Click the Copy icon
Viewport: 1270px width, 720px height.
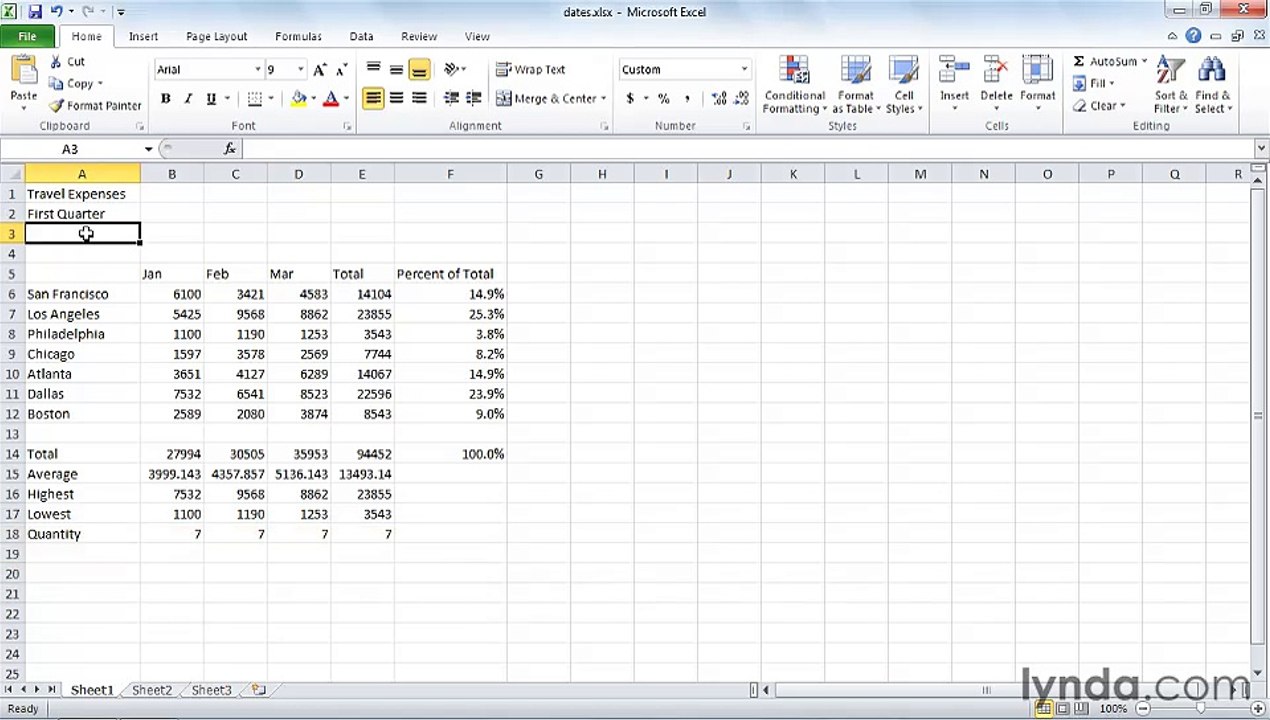point(56,84)
